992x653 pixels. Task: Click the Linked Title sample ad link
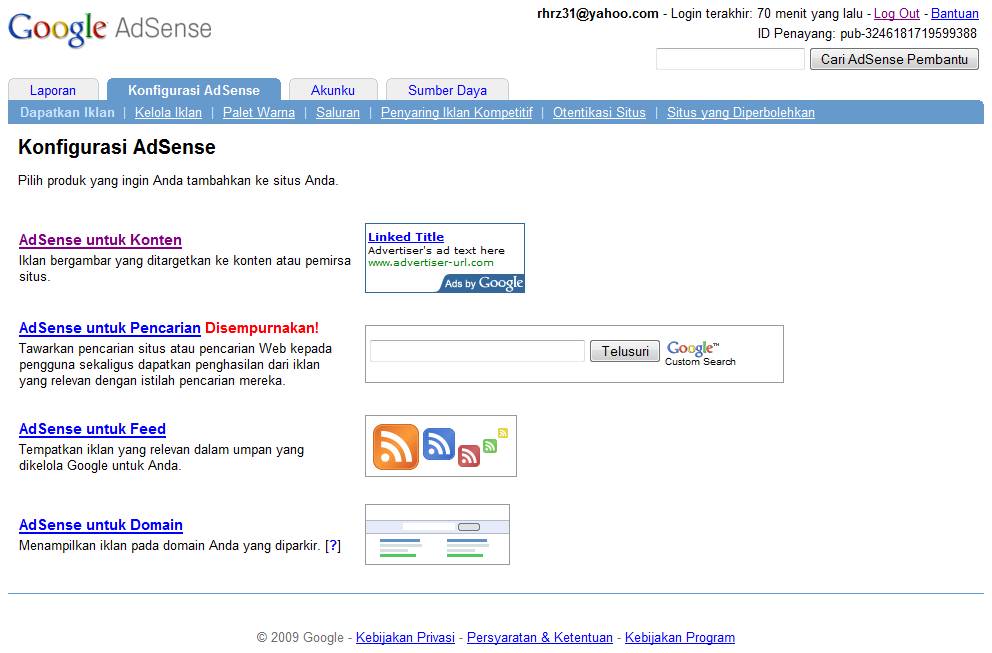tap(406, 237)
